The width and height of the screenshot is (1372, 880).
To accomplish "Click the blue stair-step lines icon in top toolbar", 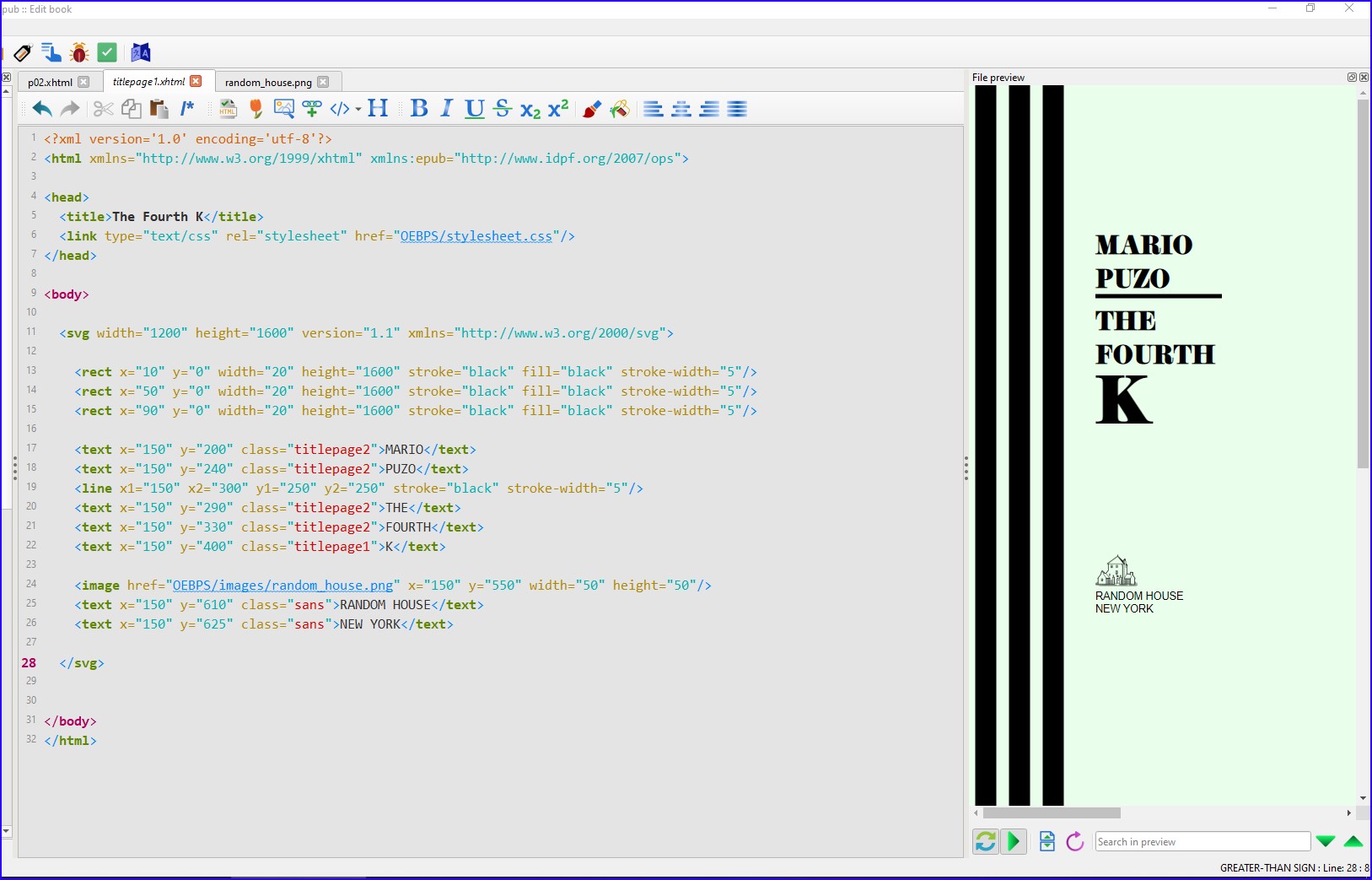I will [51, 52].
